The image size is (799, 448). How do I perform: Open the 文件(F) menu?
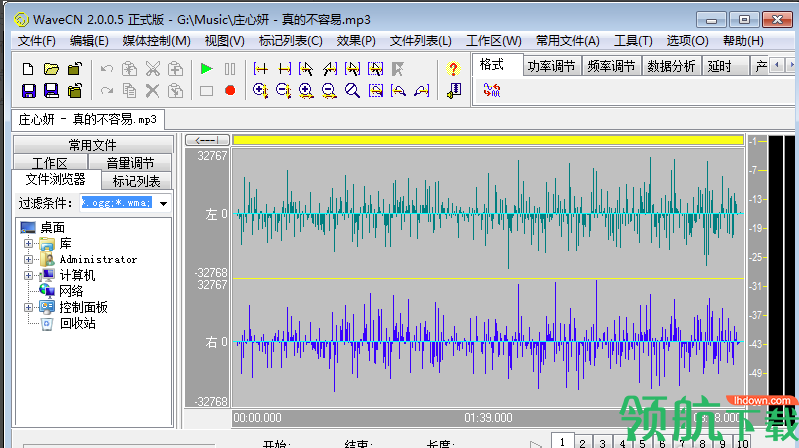[37, 41]
